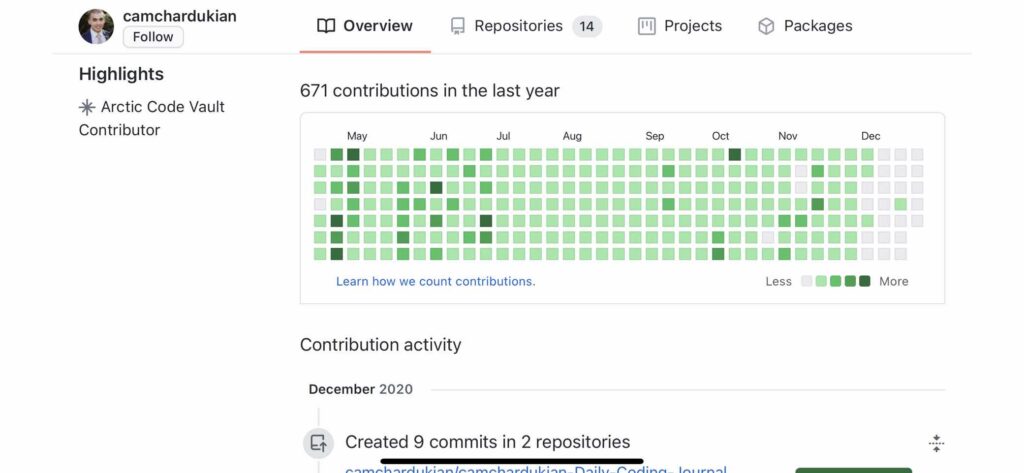Viewport: 1024px width, 473px height.
Task: Go to the Packages tab
Action: pos(818,26)
